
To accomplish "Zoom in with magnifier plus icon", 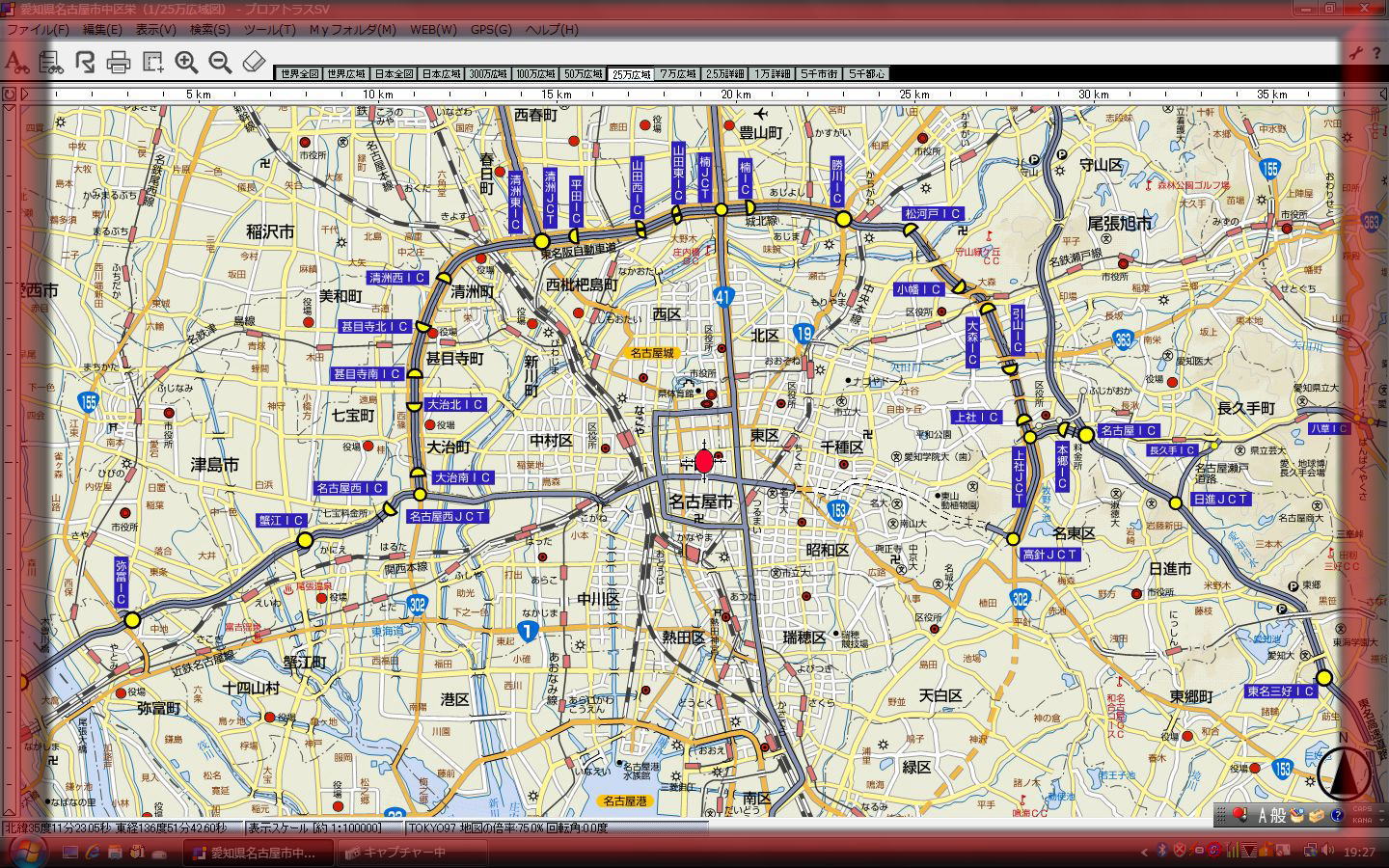I will [186, 63].
